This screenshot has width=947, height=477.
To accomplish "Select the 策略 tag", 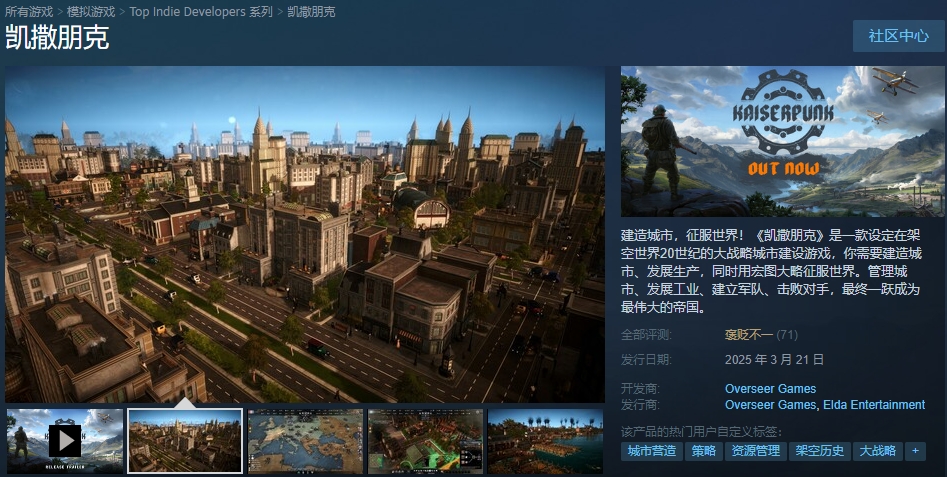I will tap(704, 451).
